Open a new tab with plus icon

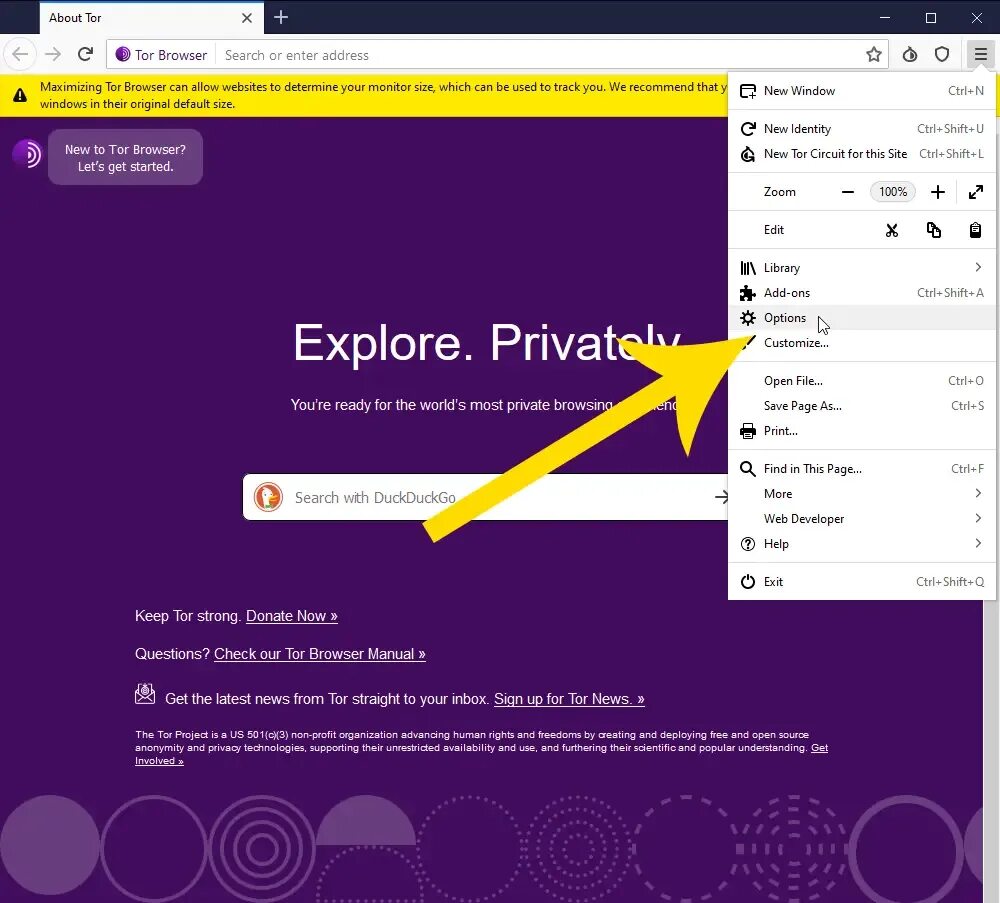281,17
